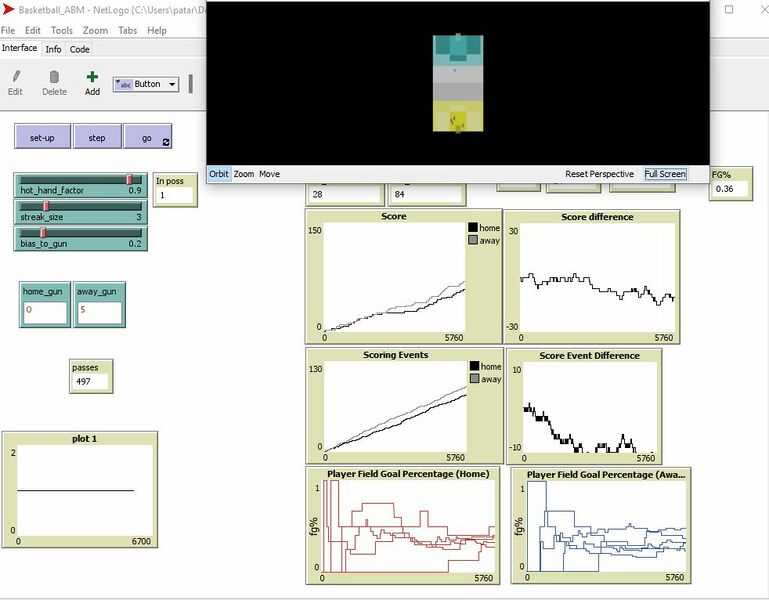Viewport: 769px width, 600px height.
Task: Click the Edit pencil icon in toolbar
Action: point(15,76)
